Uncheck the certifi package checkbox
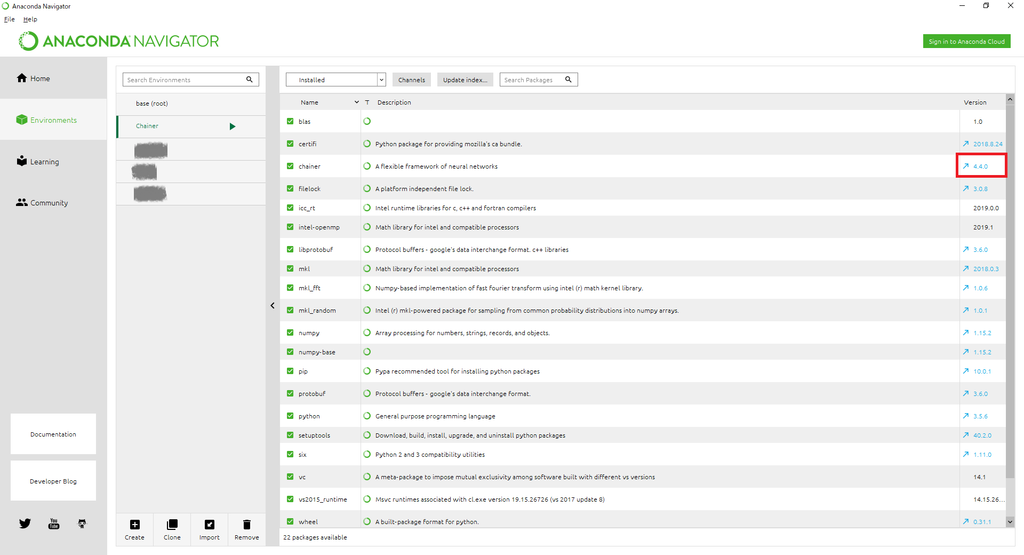The image size is (1024, 555). pos(290,144)
